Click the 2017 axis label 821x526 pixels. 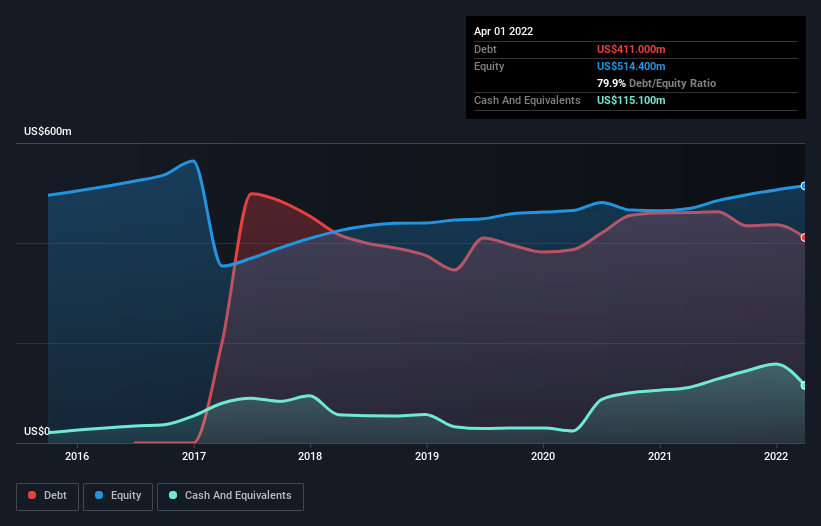click(x=194, y=456)
